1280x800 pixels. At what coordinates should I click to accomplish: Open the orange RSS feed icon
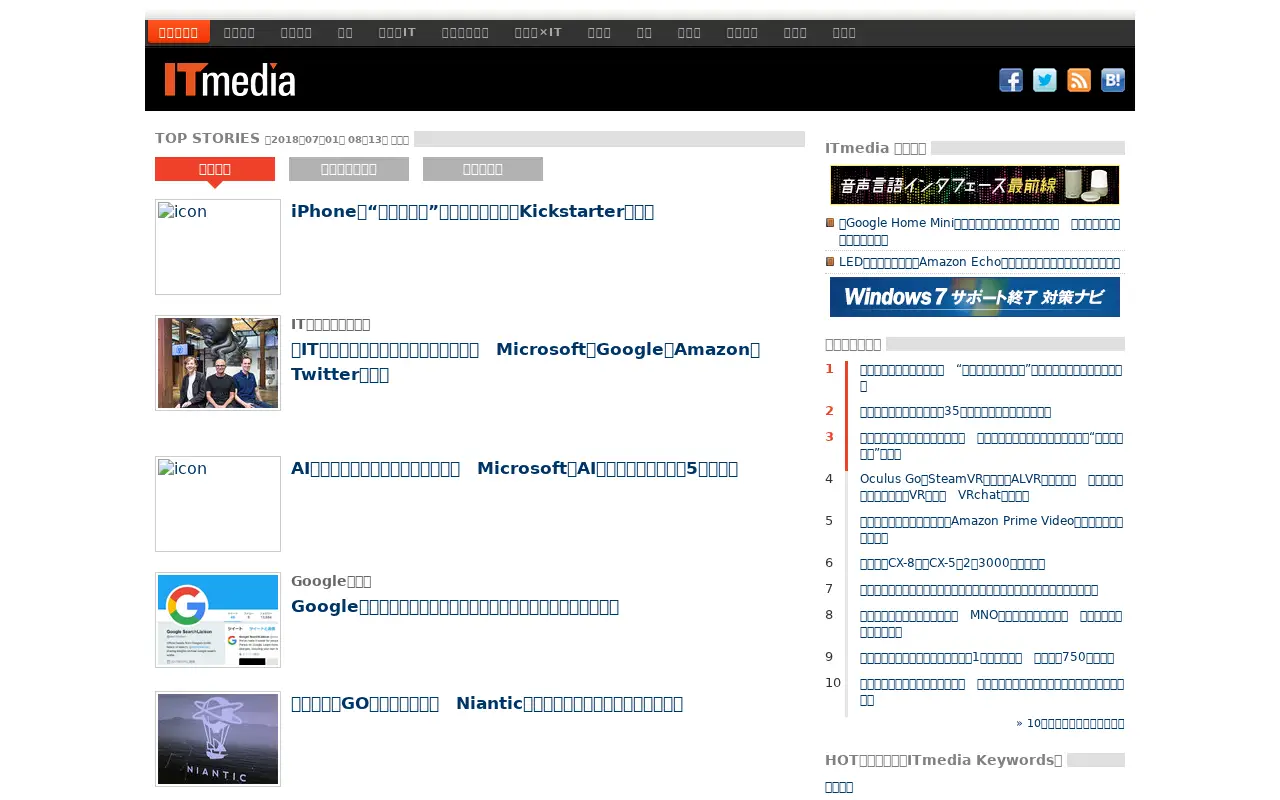click(1079, 80)
